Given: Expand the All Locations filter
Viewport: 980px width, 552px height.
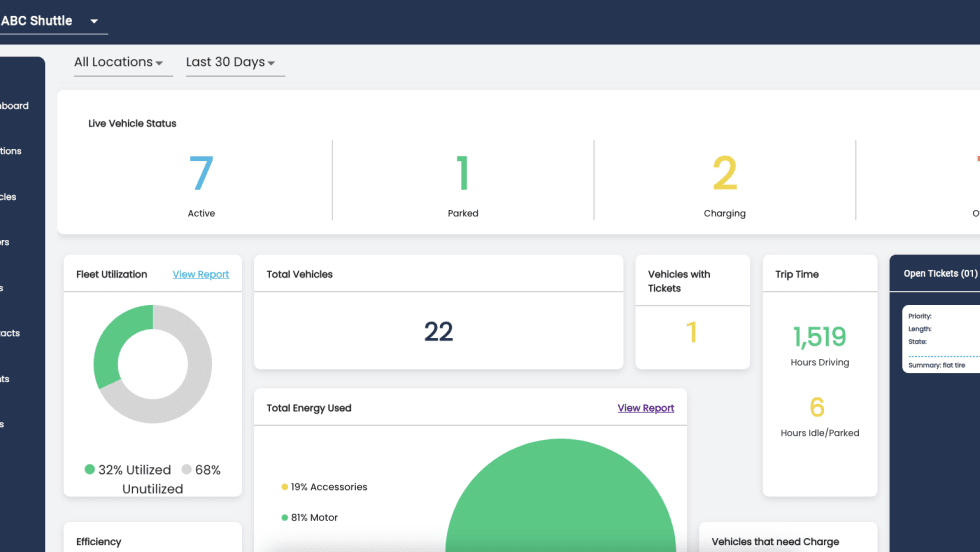Looking at the screenshot, I should click(x=118, y=62).
